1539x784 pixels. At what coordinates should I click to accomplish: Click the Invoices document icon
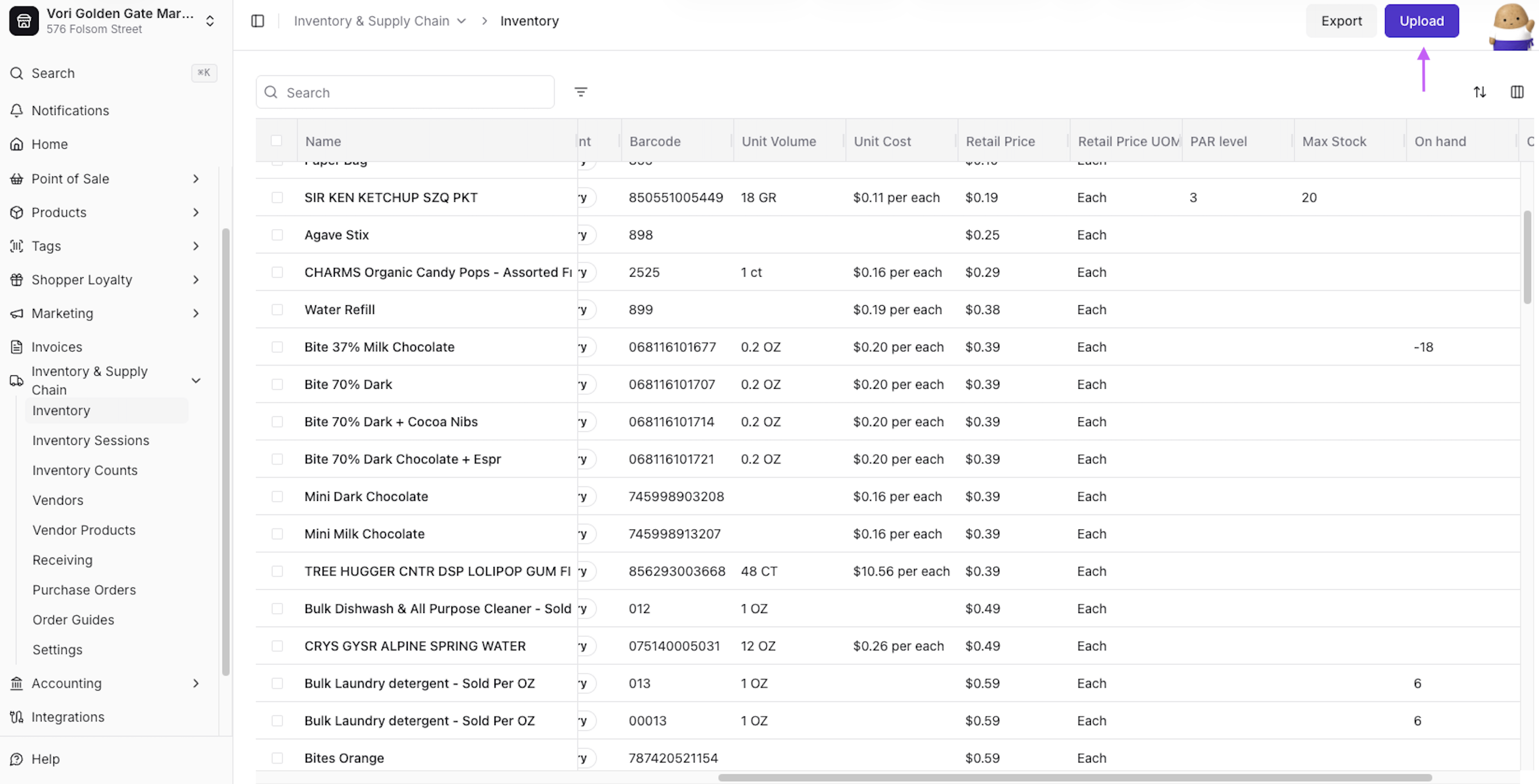pos(17,347)
